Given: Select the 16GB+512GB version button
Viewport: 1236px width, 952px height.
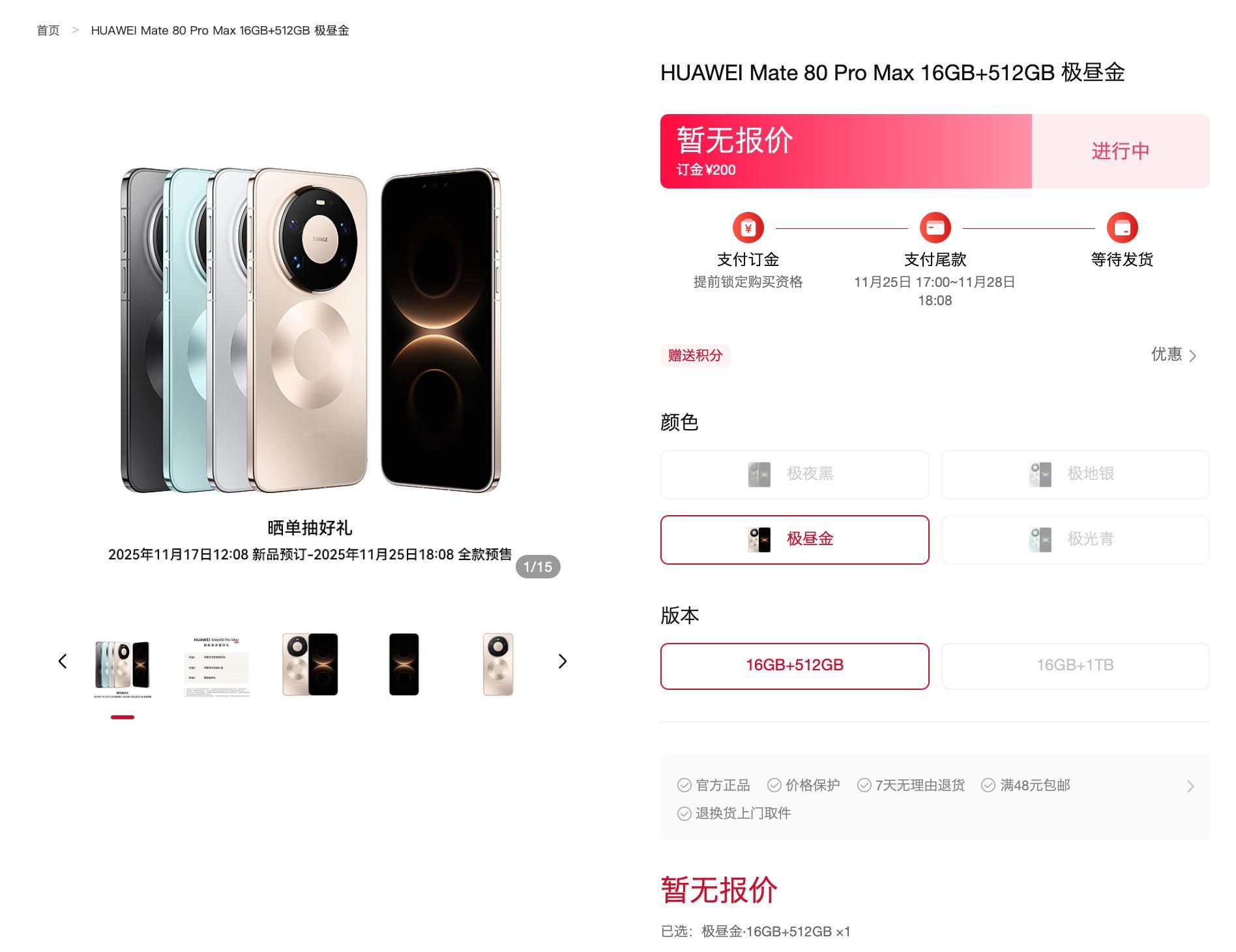Looking at the screenshot, I should 795,666.
